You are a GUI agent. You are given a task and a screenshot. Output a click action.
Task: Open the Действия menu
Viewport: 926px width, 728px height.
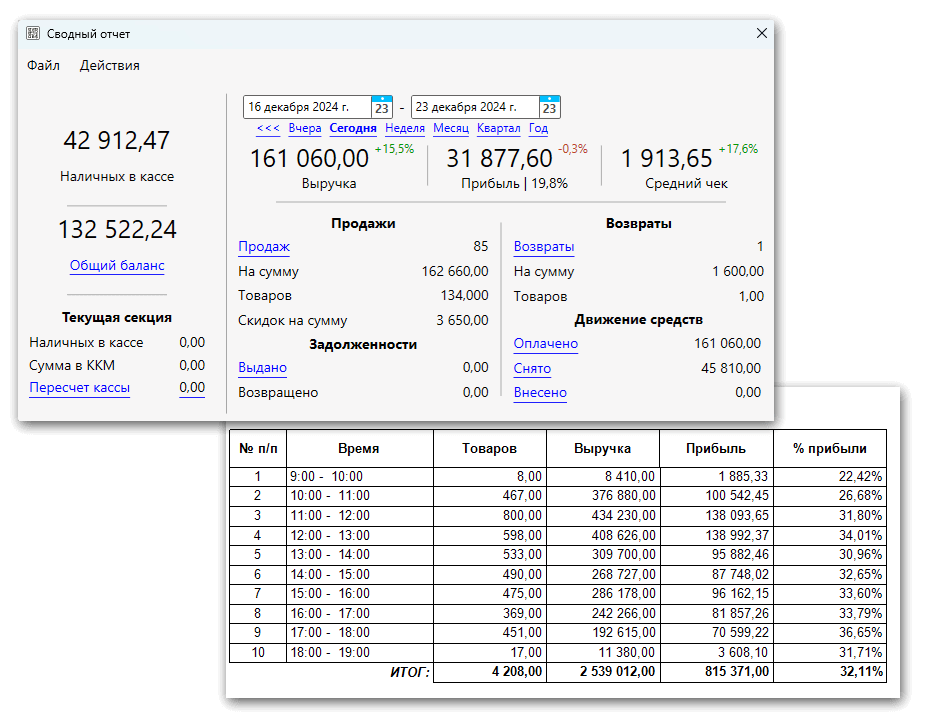click(x=110, y=66)
